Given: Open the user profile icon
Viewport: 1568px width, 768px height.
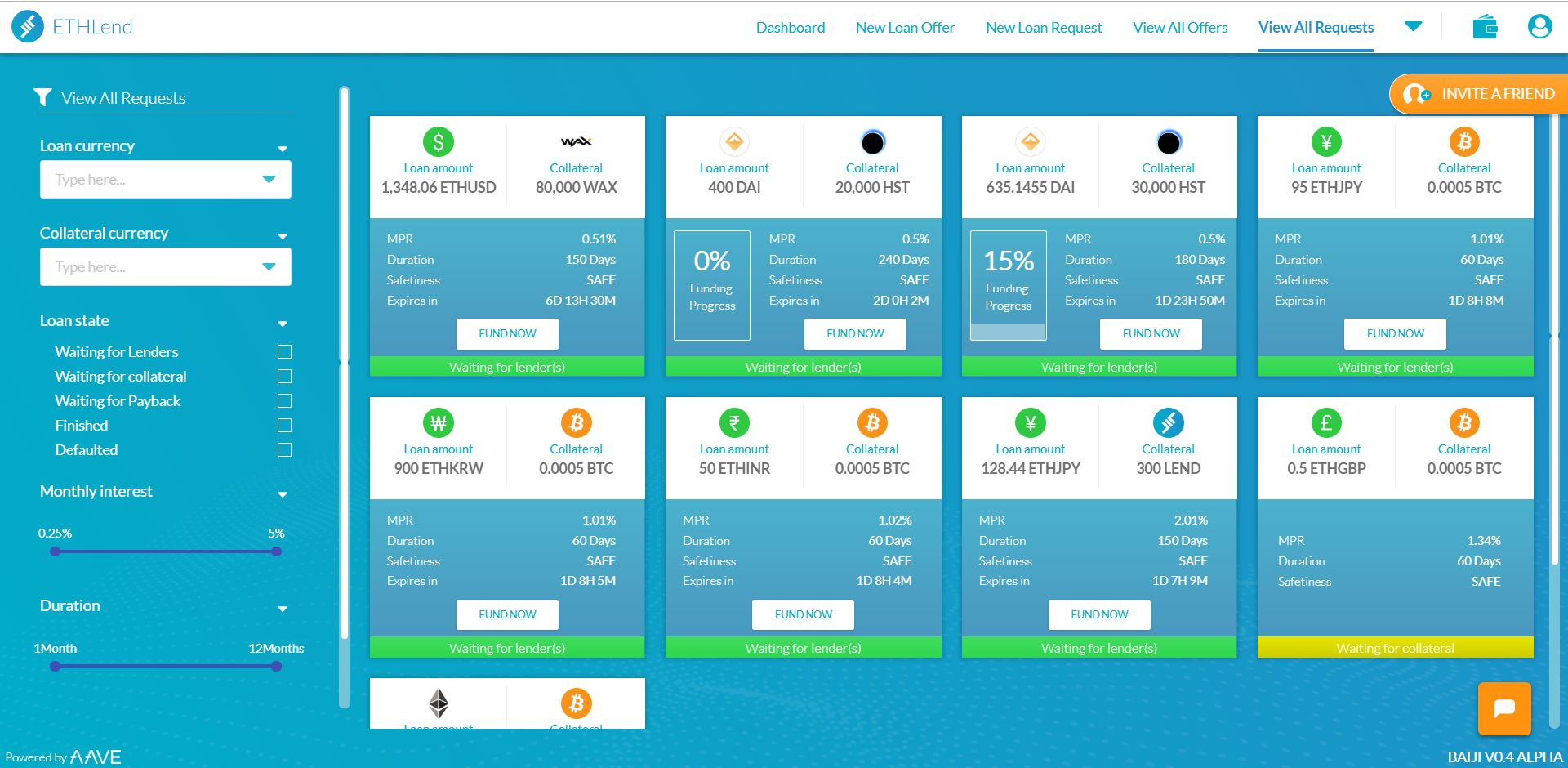Looking at the screenshot, I should pyautogui.click(x=1539, y=27).
